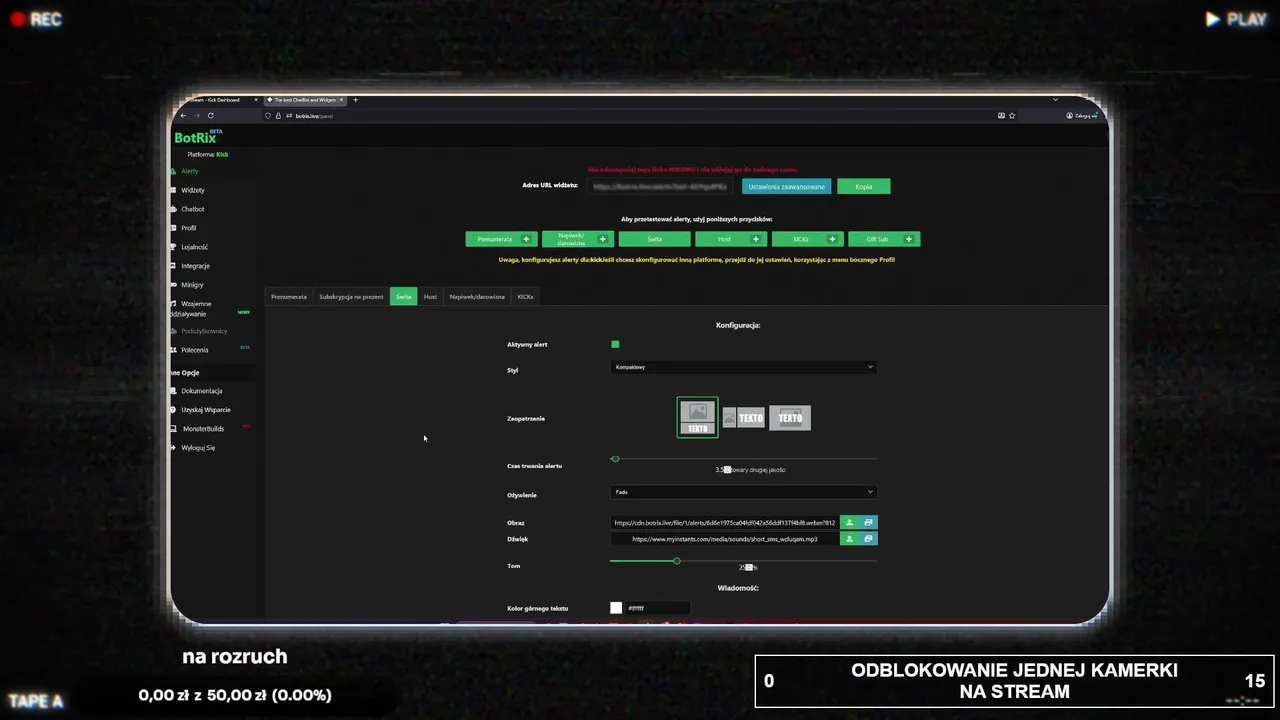Image resolution: width=1280 pixels, height=720 pixels.
Task: Open a new browser tab with the plus icon
Action: tap(355, 100)
